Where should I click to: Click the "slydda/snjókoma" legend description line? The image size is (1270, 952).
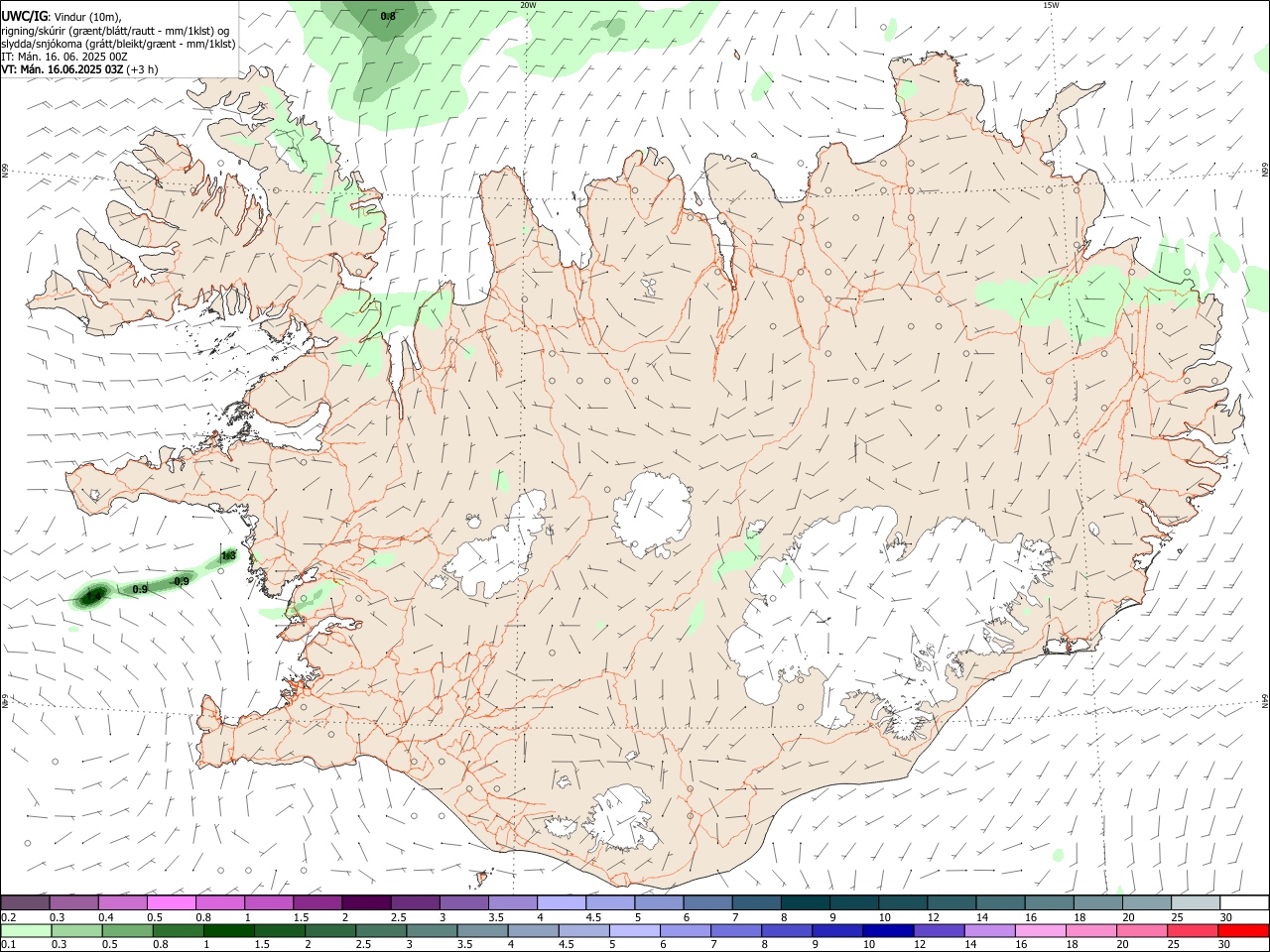click(118, 44)
